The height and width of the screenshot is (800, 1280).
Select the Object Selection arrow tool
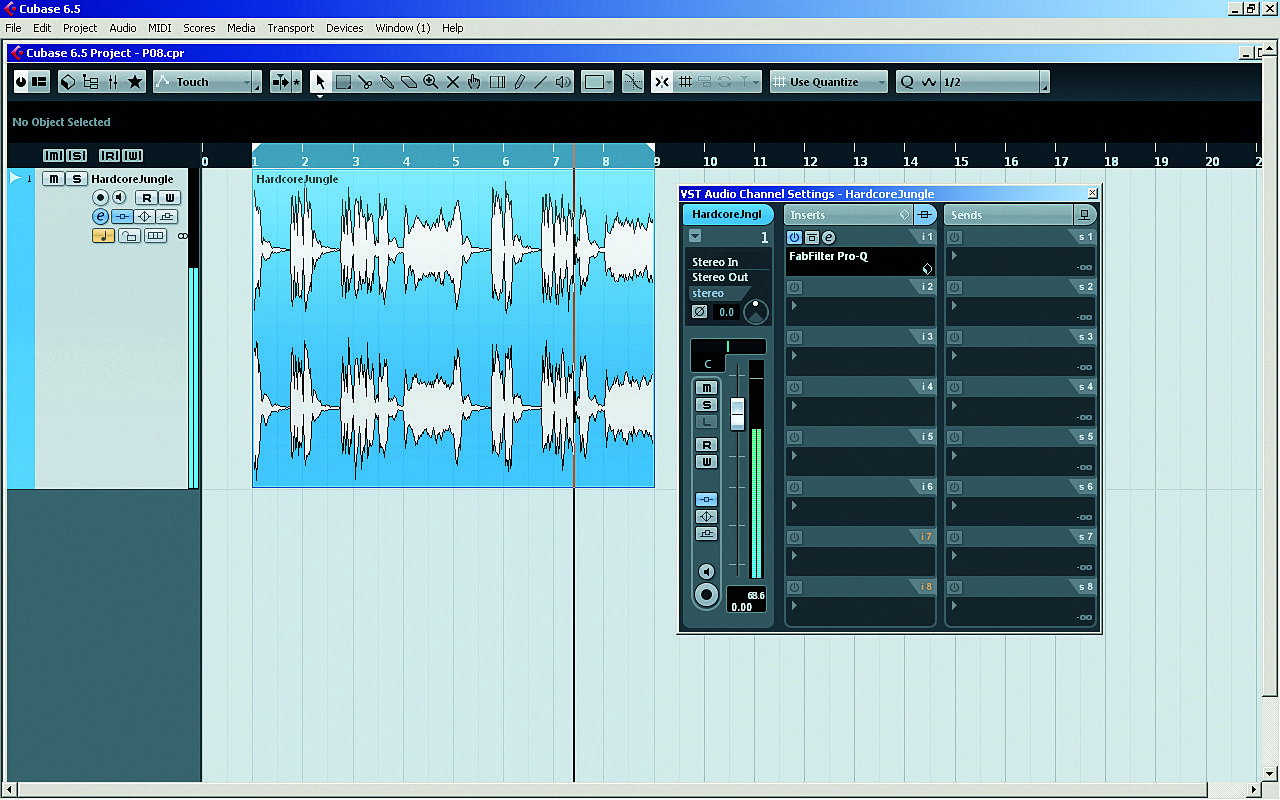(320, 82)
